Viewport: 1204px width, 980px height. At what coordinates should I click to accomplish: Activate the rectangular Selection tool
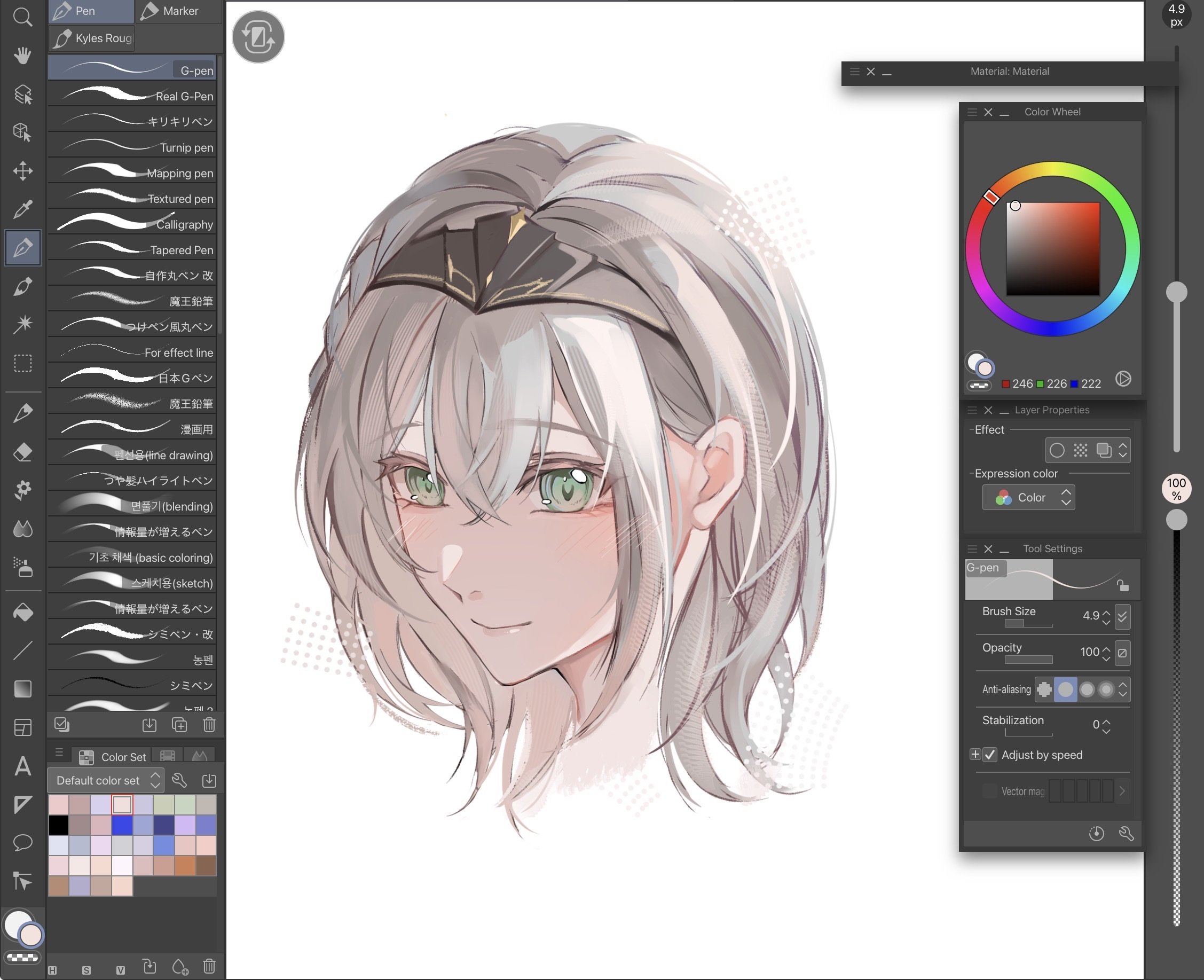22,363
